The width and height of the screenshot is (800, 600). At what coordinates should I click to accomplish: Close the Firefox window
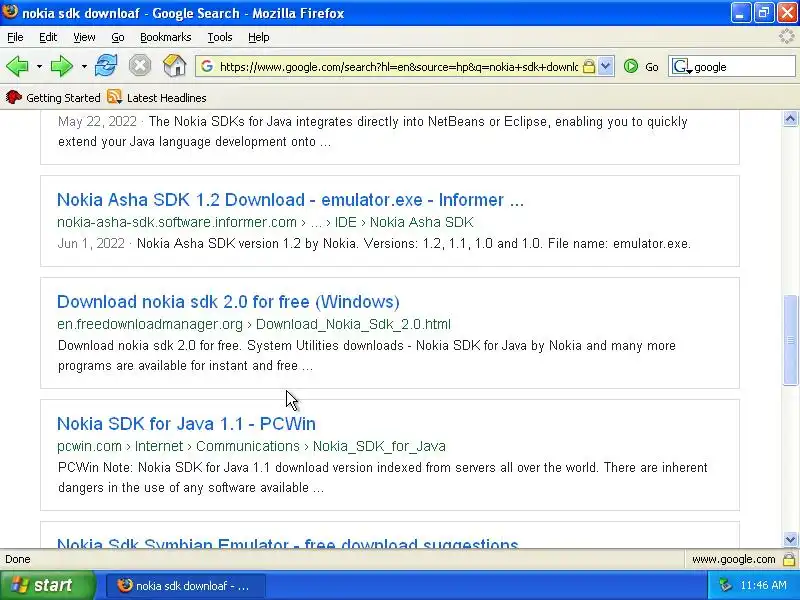point(787,13)
